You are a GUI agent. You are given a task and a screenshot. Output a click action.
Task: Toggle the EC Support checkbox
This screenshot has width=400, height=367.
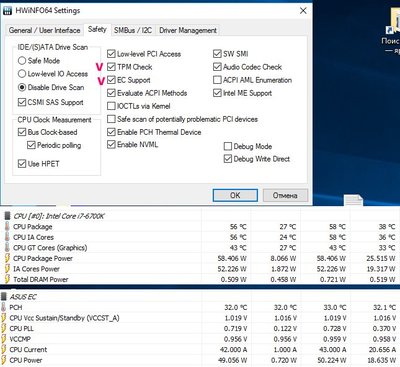pos(111,80)
